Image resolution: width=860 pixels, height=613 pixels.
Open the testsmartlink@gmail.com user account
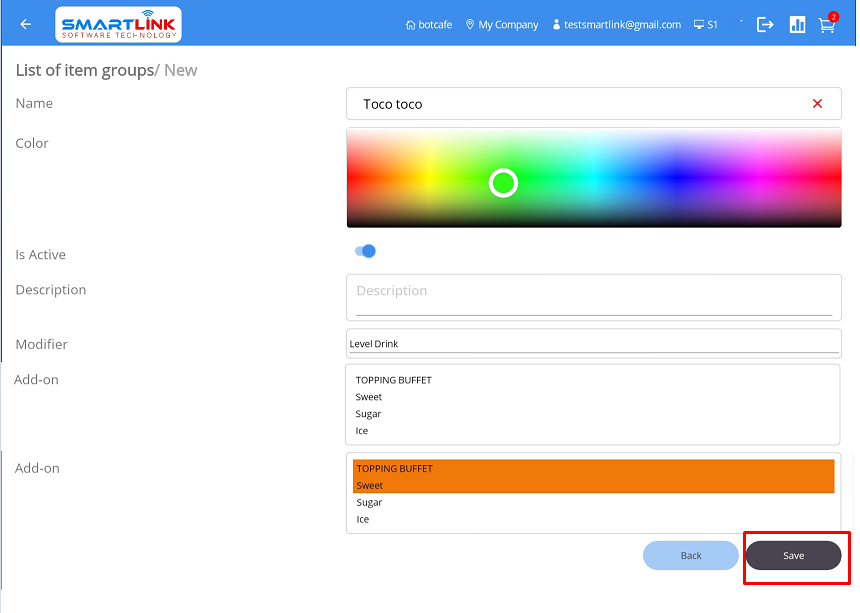[x=616, y=25]
